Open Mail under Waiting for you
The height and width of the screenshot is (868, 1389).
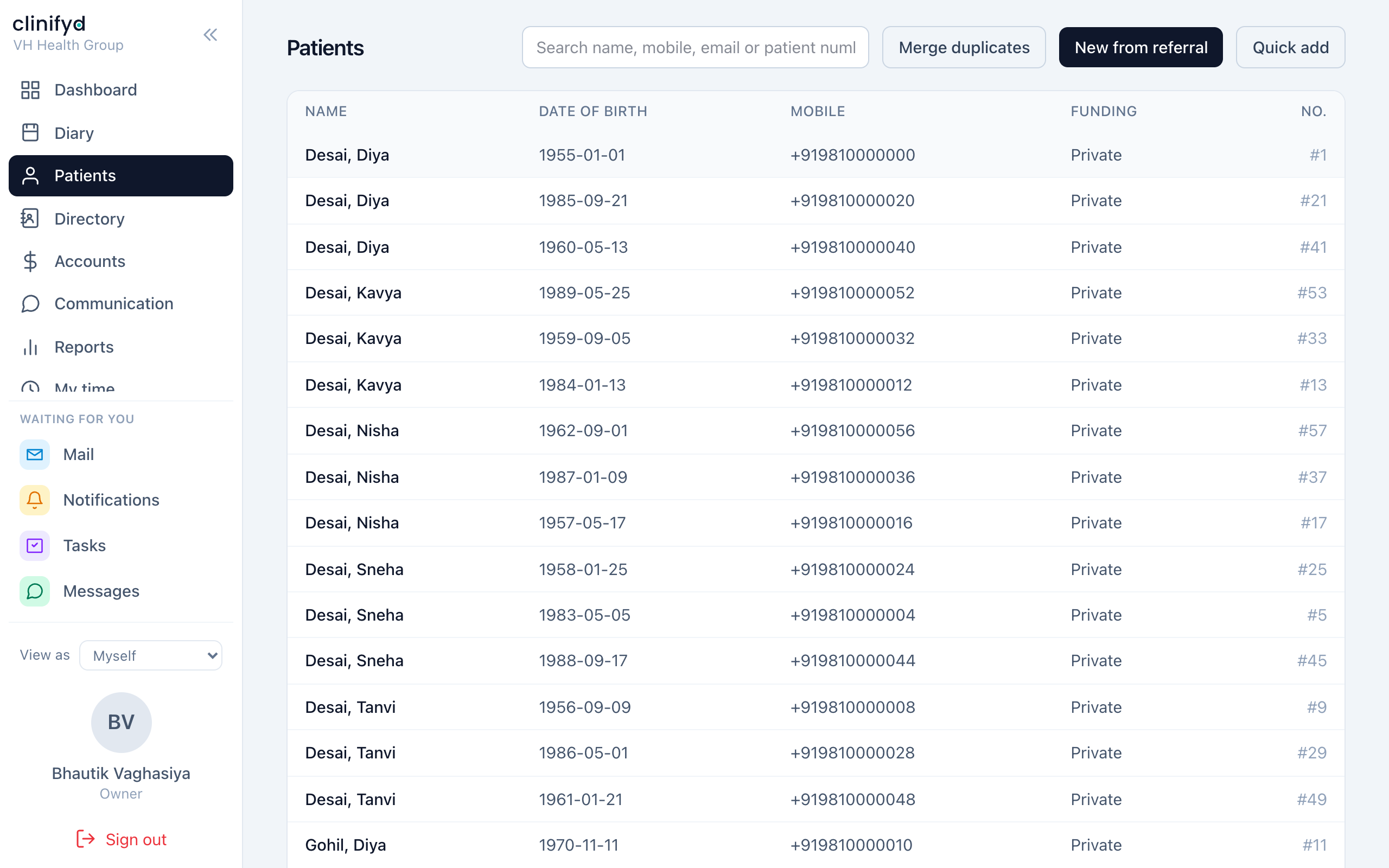tap(121, 455)
